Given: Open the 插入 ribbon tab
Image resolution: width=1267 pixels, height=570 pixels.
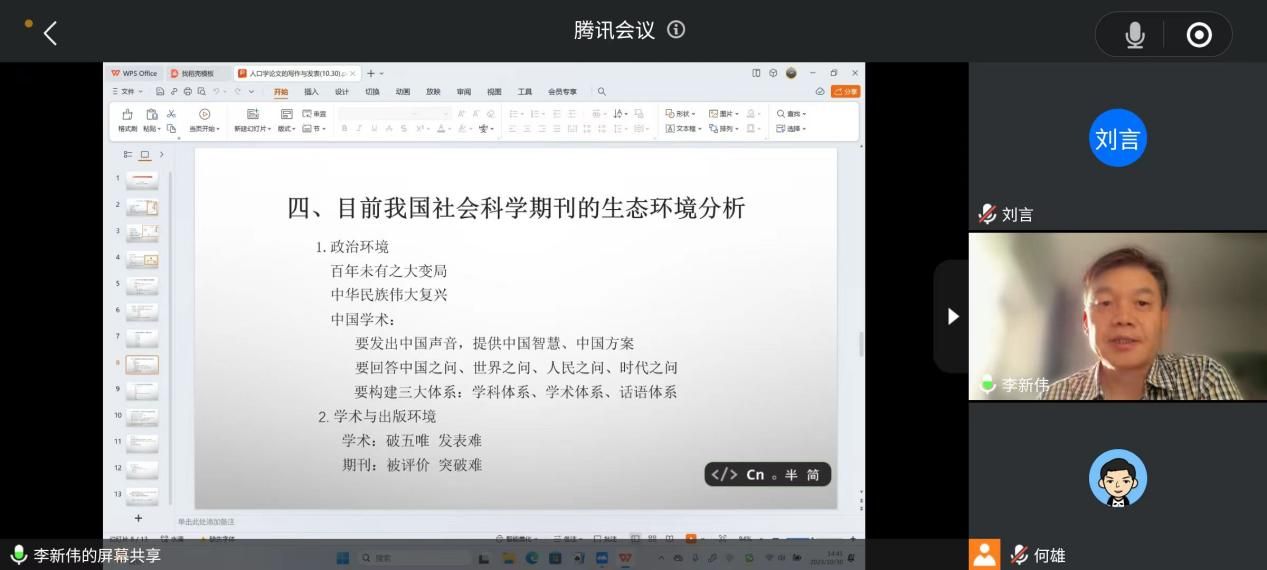Looking at the screenshot, I should (x=311, y=92).
